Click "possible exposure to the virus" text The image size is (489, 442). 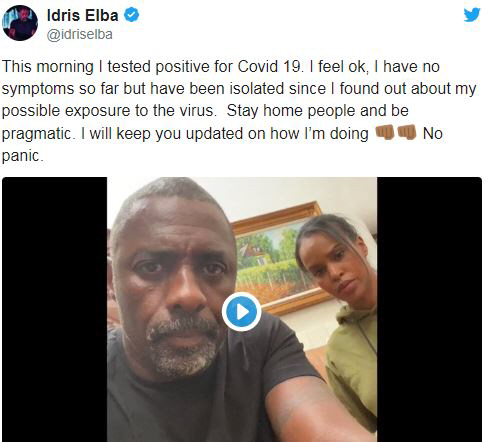coord(107,111)
